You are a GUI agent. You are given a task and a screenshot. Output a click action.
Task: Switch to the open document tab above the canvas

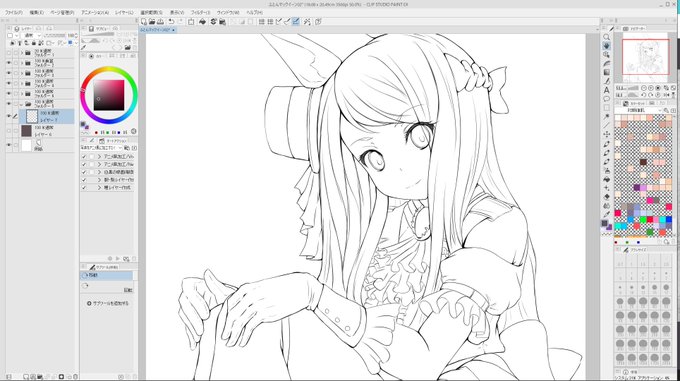pyautogui.click(x=157, y=30)
